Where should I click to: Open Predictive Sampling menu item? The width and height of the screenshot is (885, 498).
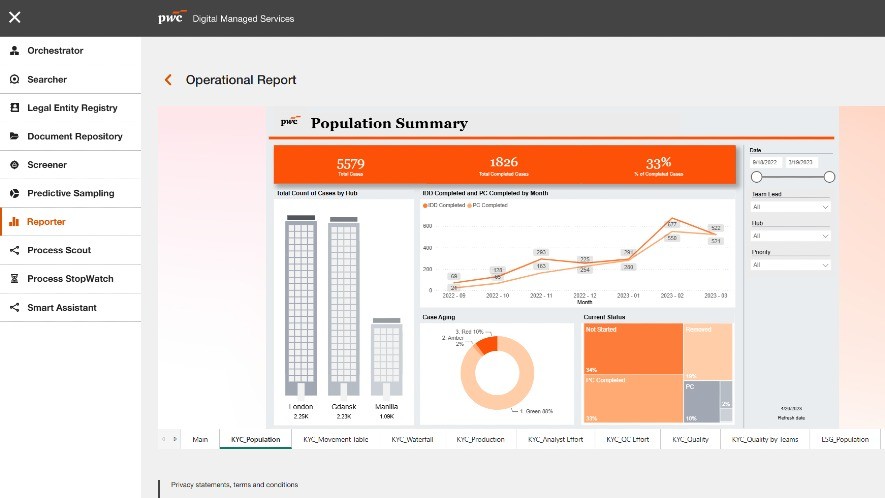point(71,193)
